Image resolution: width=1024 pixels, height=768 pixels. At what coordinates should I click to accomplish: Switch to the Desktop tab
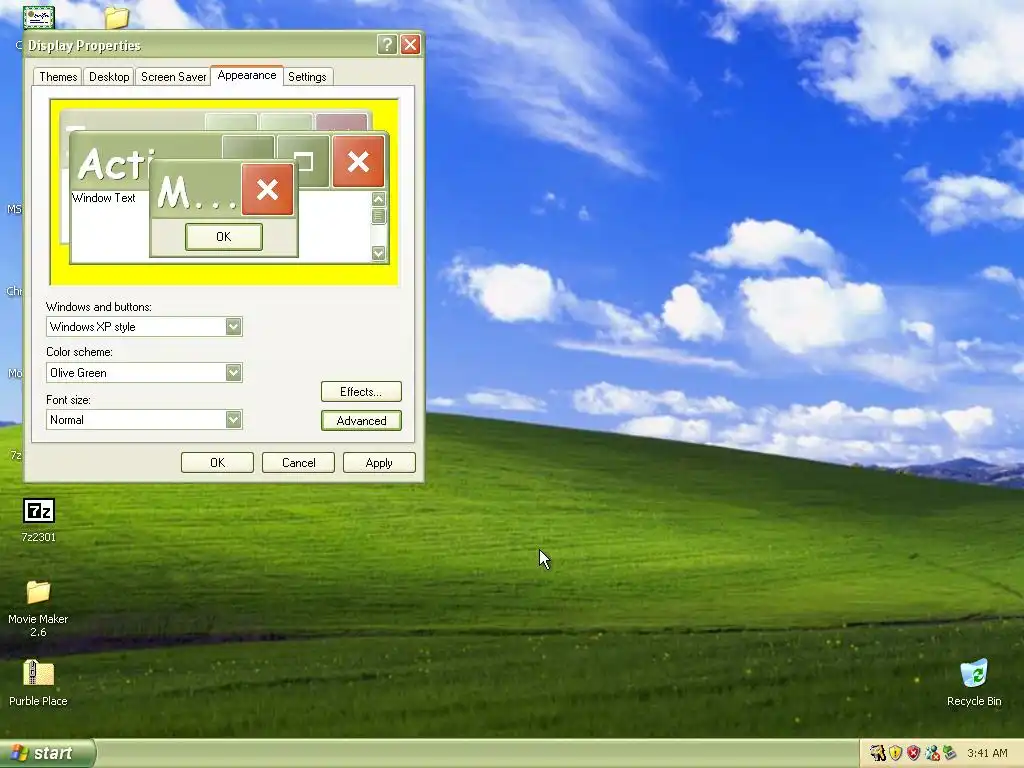(109, 77)
